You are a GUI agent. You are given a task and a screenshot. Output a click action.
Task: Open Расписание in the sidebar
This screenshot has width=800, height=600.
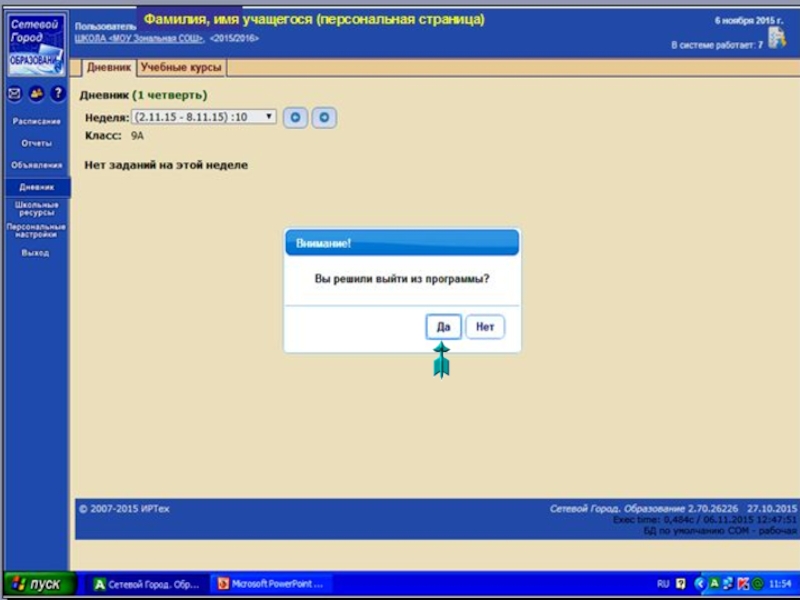pyautogui.click(x=36, y=121)
